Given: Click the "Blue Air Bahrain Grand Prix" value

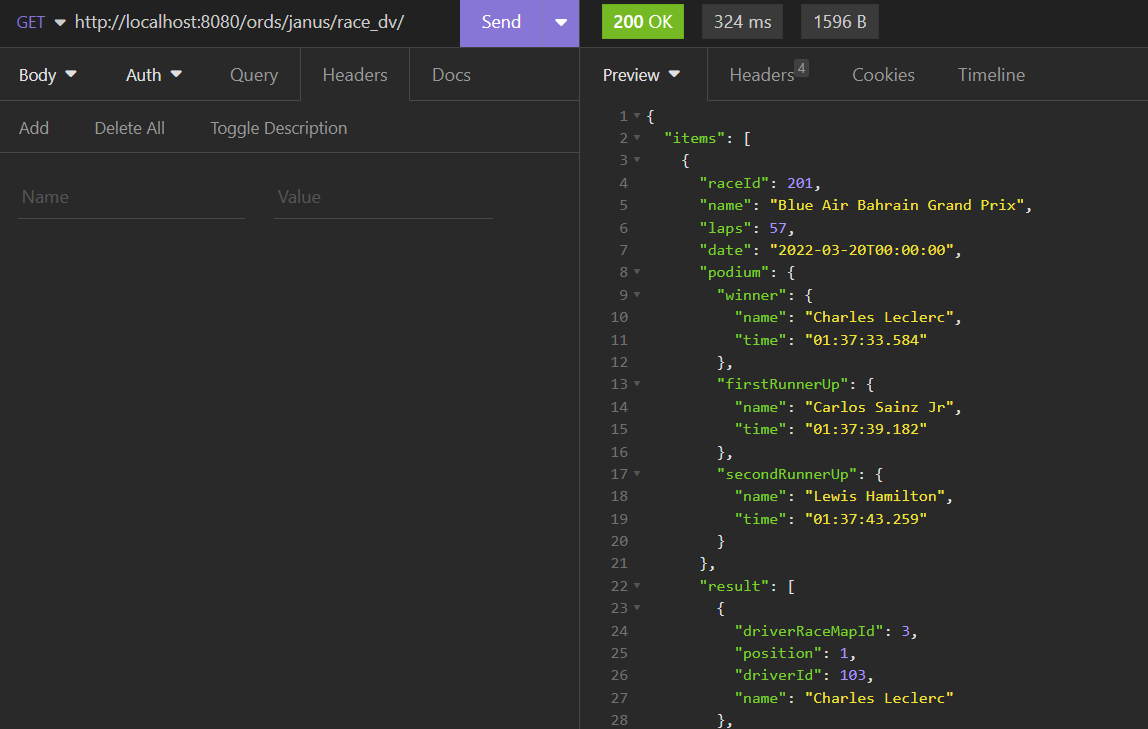Looking at the screenshot, I should 897,205.
